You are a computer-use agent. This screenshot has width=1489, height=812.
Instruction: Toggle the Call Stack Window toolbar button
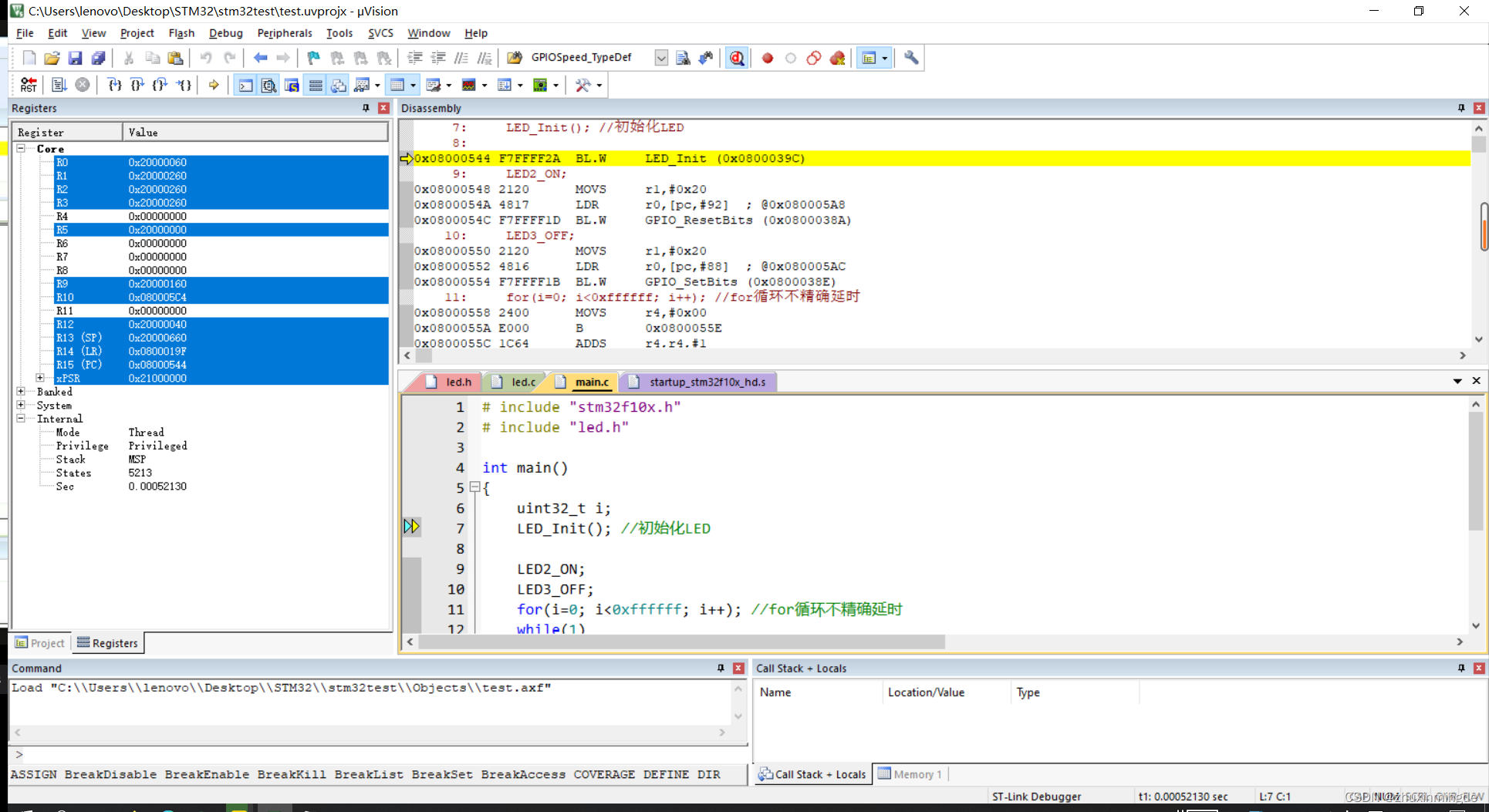pos(339,85)
